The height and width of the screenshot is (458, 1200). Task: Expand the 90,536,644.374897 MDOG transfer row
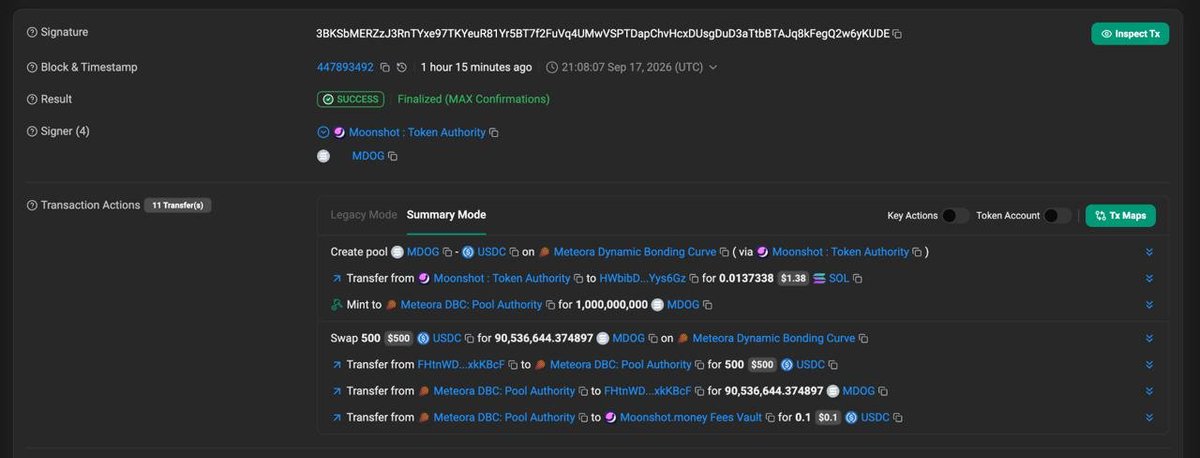point(1149,391)
